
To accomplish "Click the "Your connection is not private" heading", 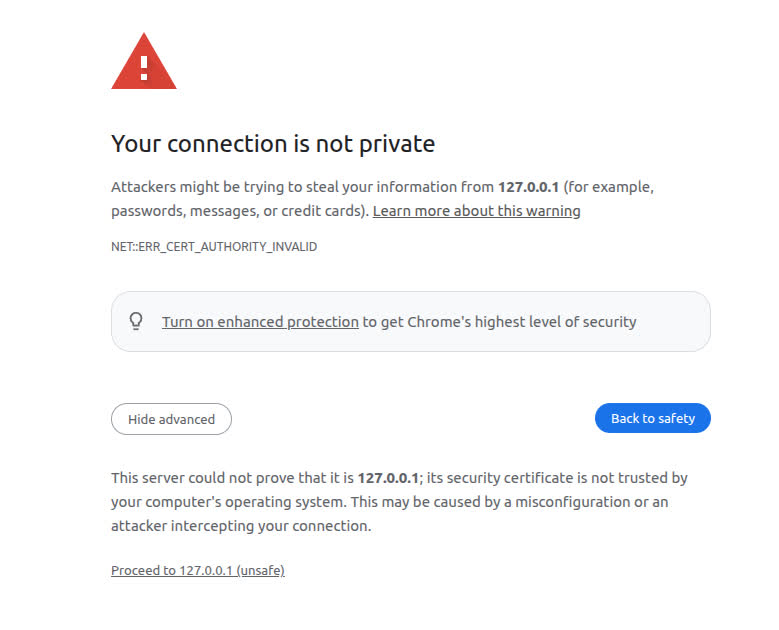I will click(x=273, y=144).
